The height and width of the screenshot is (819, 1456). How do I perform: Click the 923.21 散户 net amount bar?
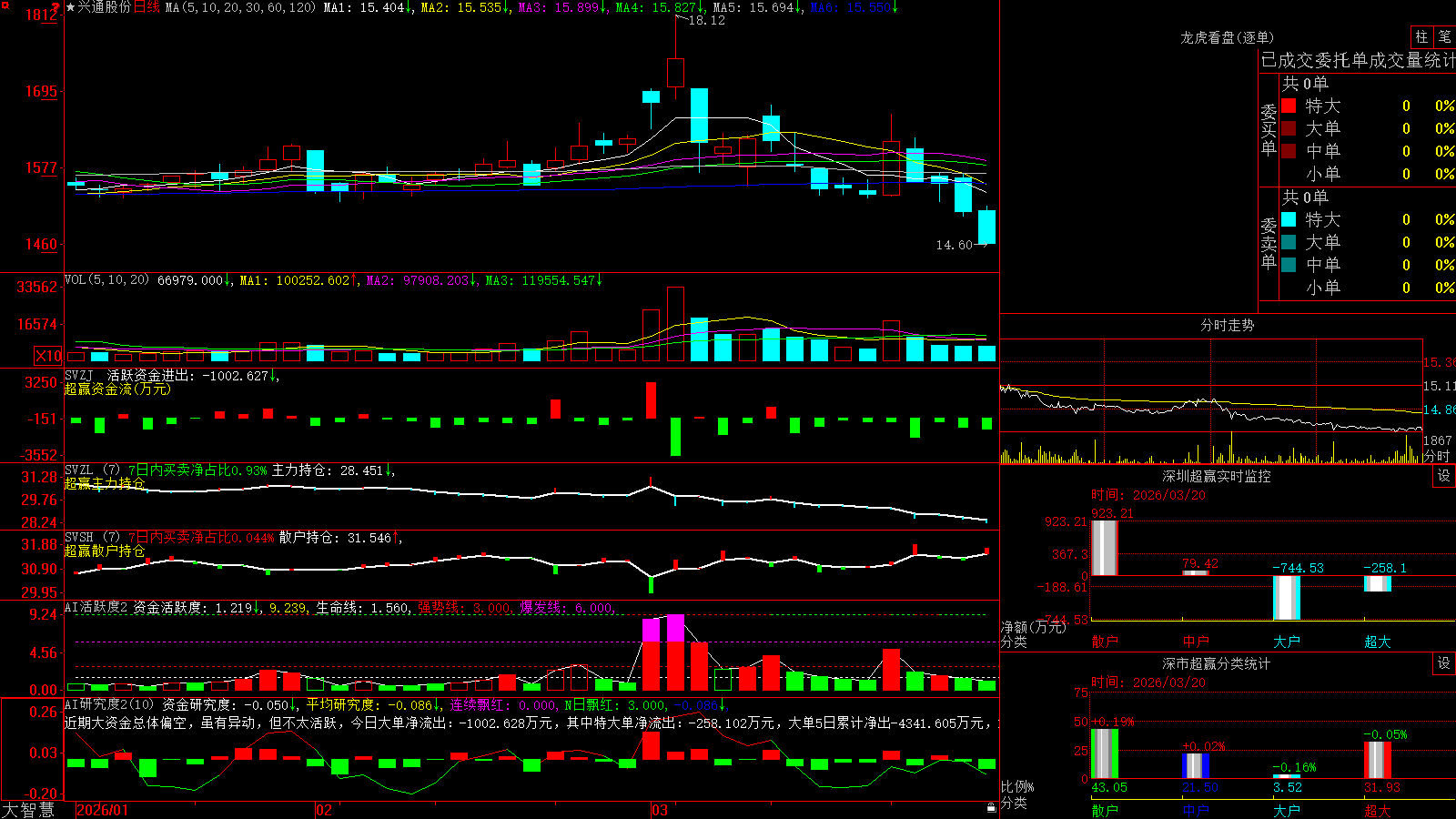[x=1104, y=548]
